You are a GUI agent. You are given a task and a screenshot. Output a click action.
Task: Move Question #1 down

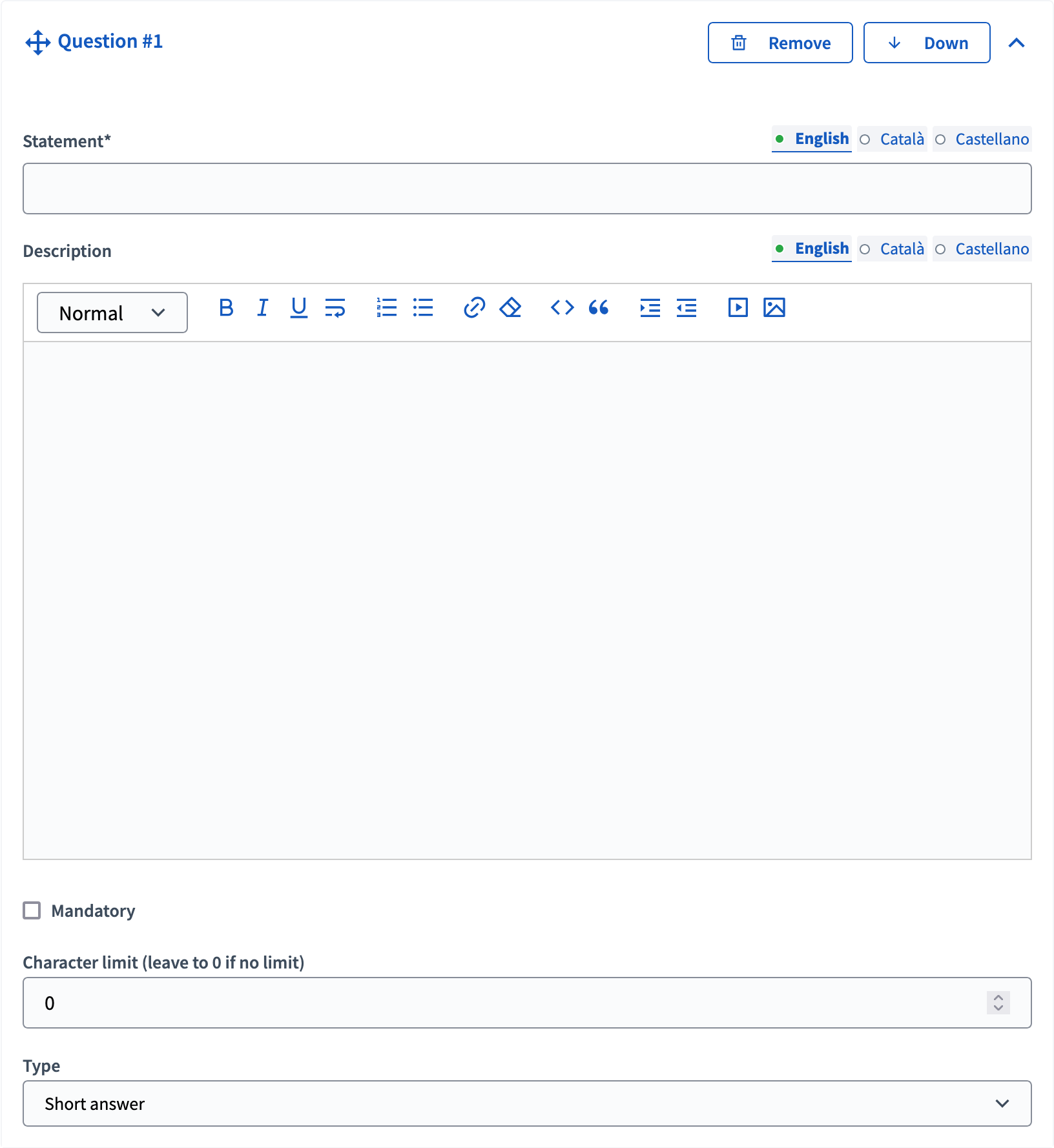pos(926,43)
